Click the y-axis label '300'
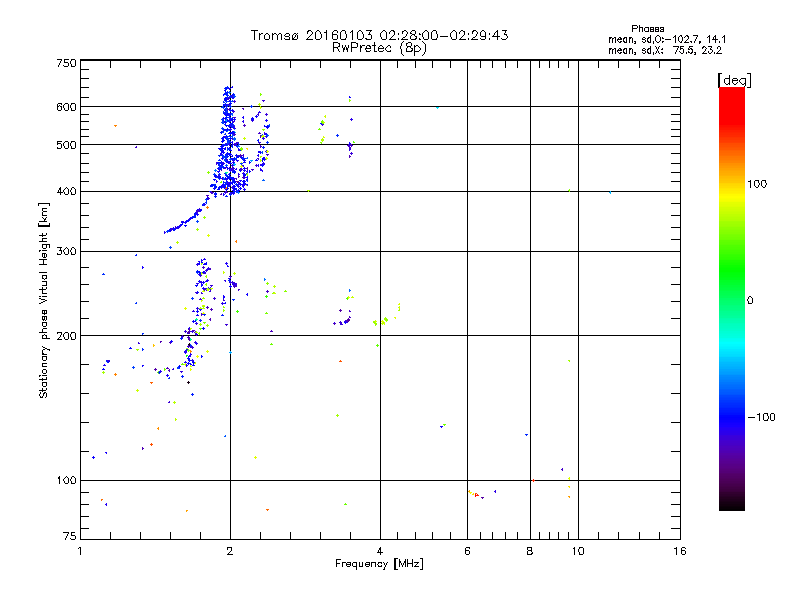800x600 pixels. click(x=66, y=252)
